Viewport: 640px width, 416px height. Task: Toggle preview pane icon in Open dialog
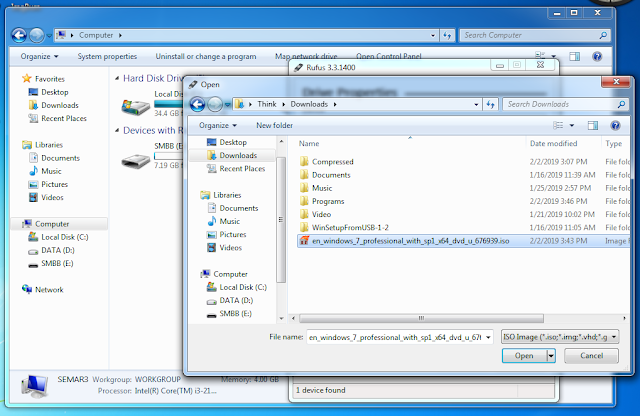point(593,125)
